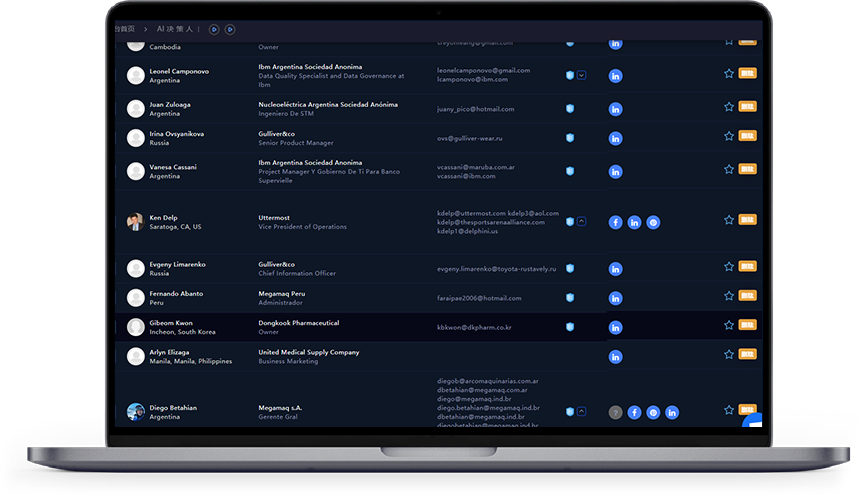
Task: Click the email juany_pico@hotmail.com
Action: [x=476, y=109]
